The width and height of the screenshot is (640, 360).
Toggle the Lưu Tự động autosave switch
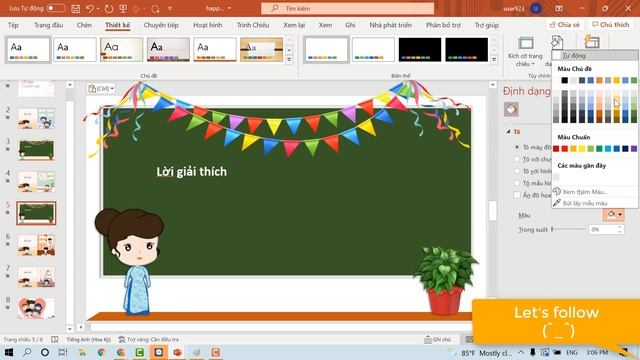point(56,8)
